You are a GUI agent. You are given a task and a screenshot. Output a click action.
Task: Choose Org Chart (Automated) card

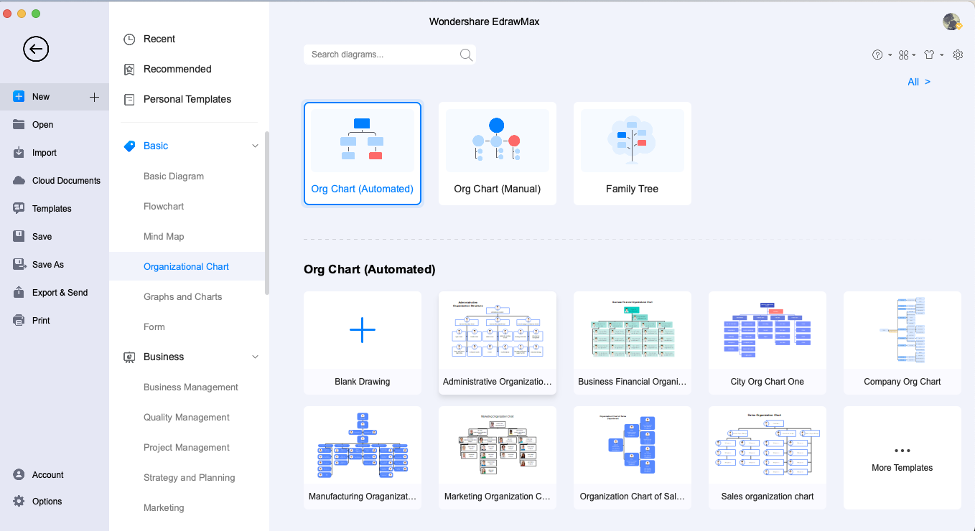(x=362, y=153)
